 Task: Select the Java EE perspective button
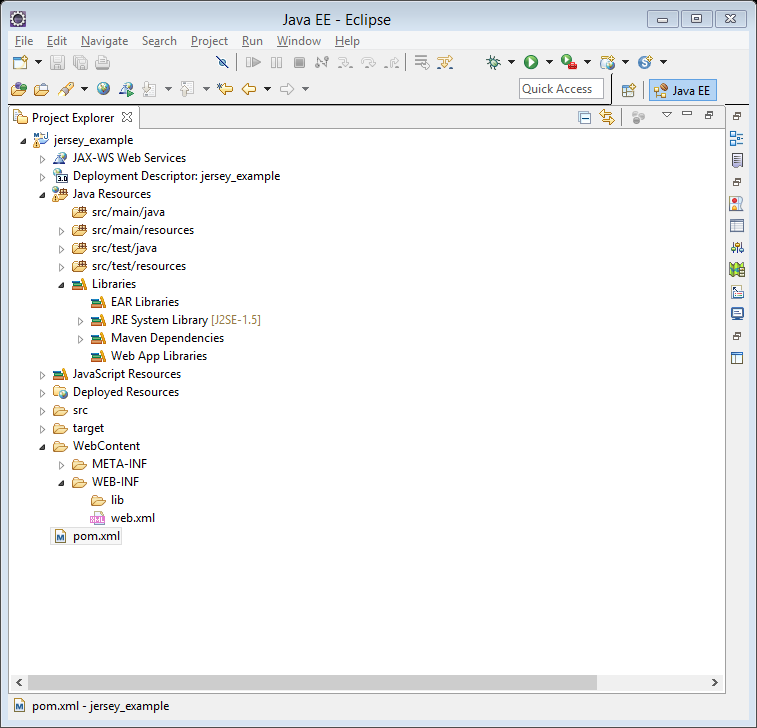683,90
